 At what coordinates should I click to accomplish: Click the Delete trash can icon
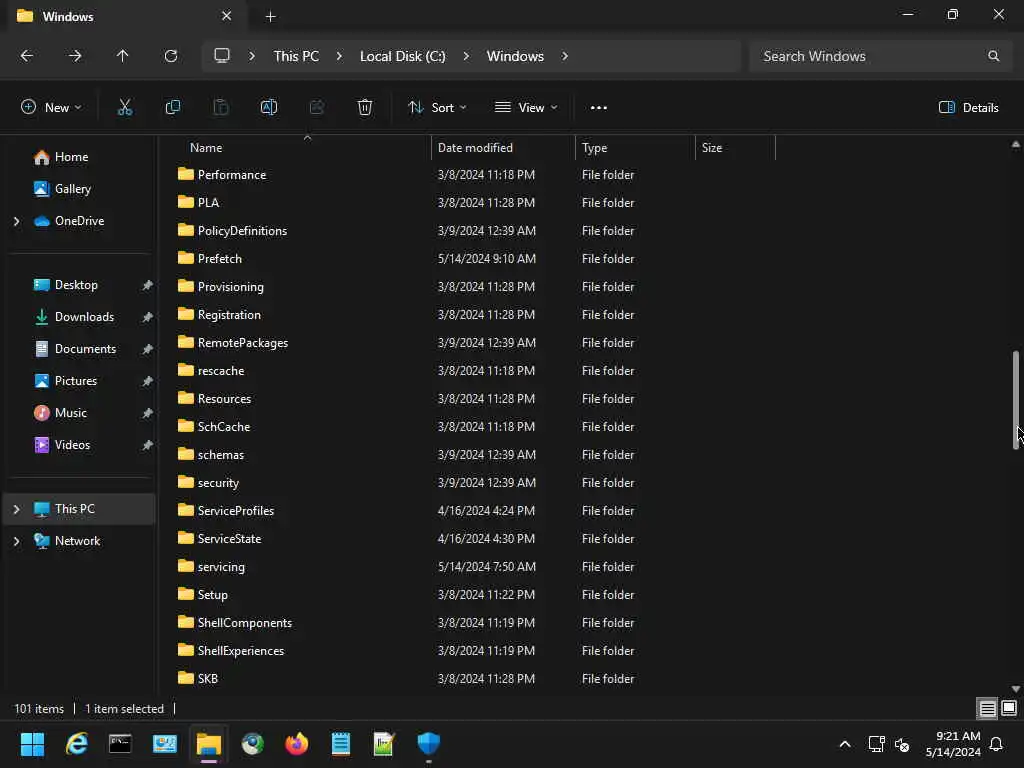(365, 108)
